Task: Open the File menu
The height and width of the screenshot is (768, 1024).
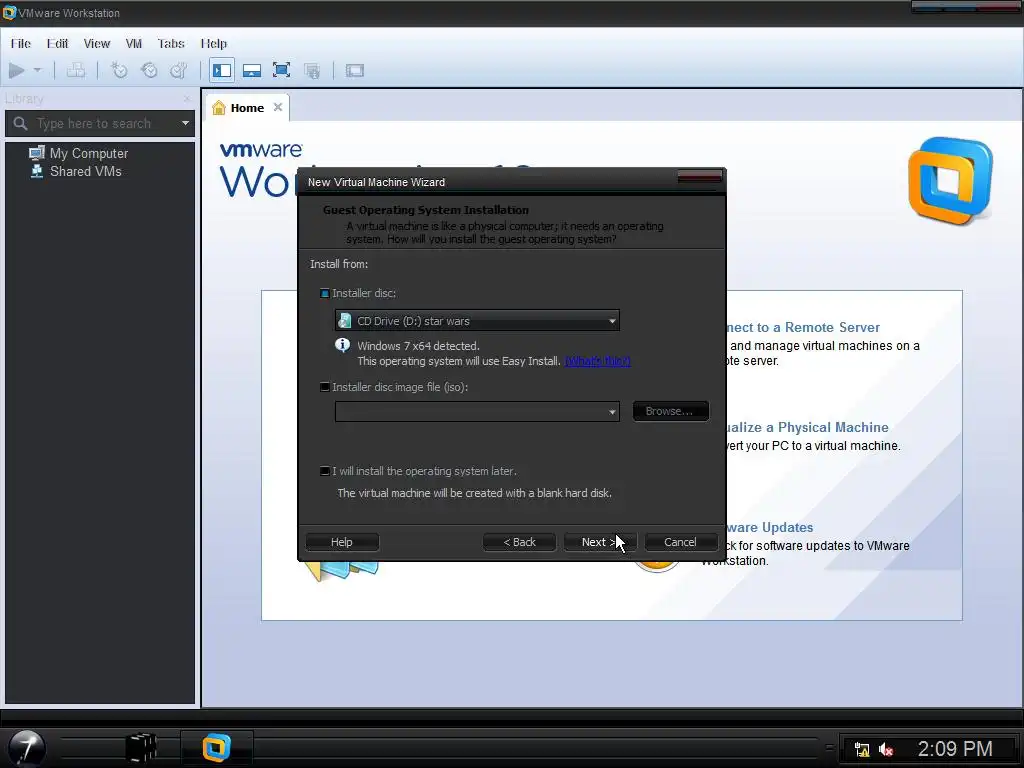Action: 21,43
